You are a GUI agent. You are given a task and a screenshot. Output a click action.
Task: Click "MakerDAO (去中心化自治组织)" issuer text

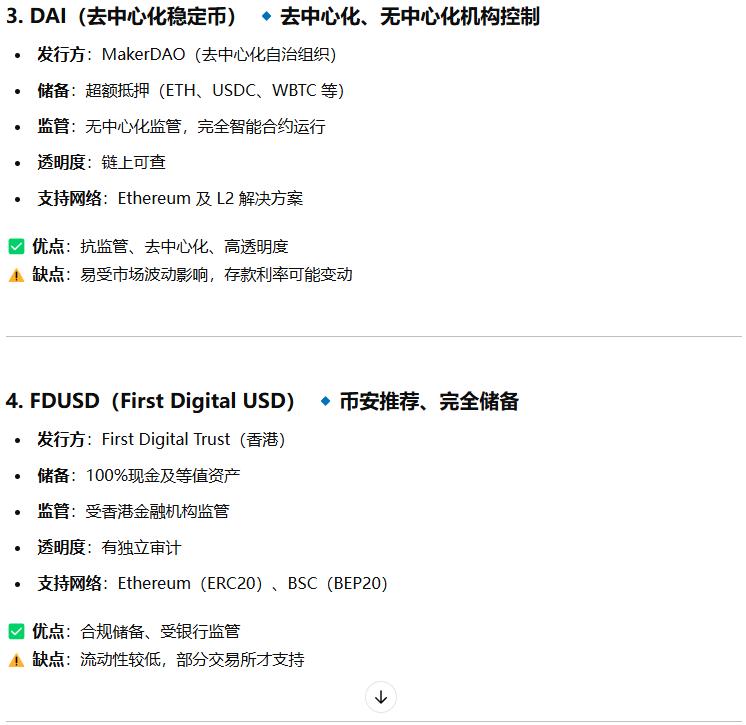point(219,54)
